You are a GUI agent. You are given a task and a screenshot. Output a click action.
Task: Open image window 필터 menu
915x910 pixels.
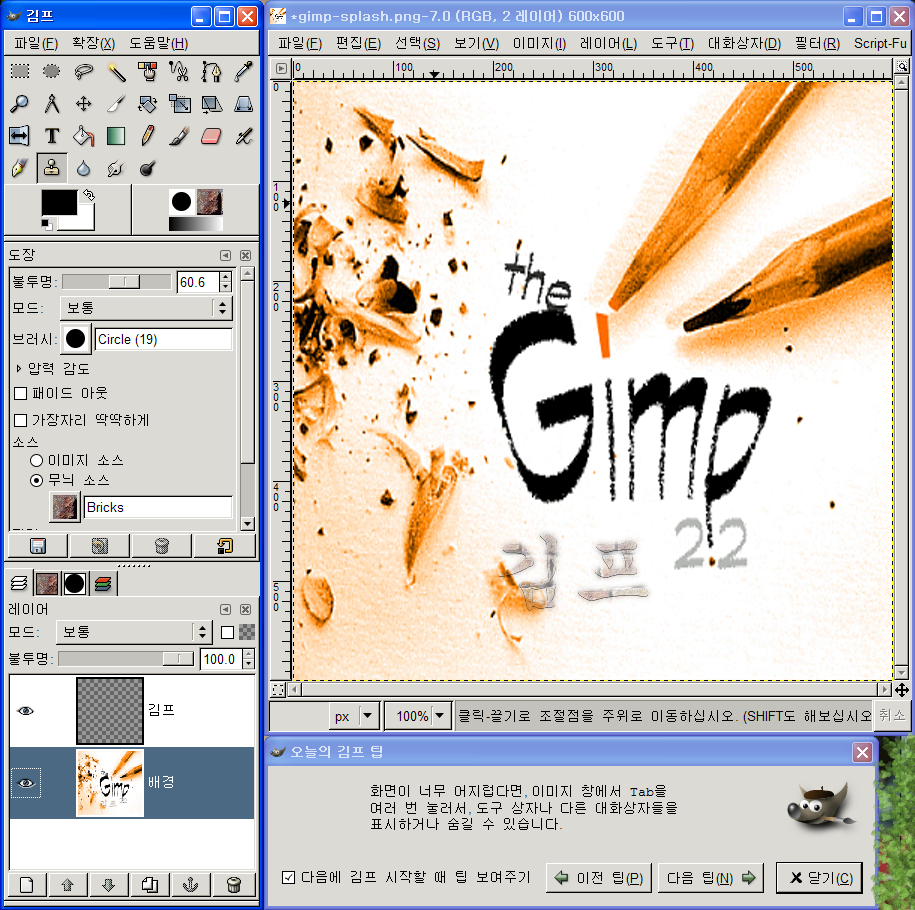pyautogui.click(x=817, y=43)
